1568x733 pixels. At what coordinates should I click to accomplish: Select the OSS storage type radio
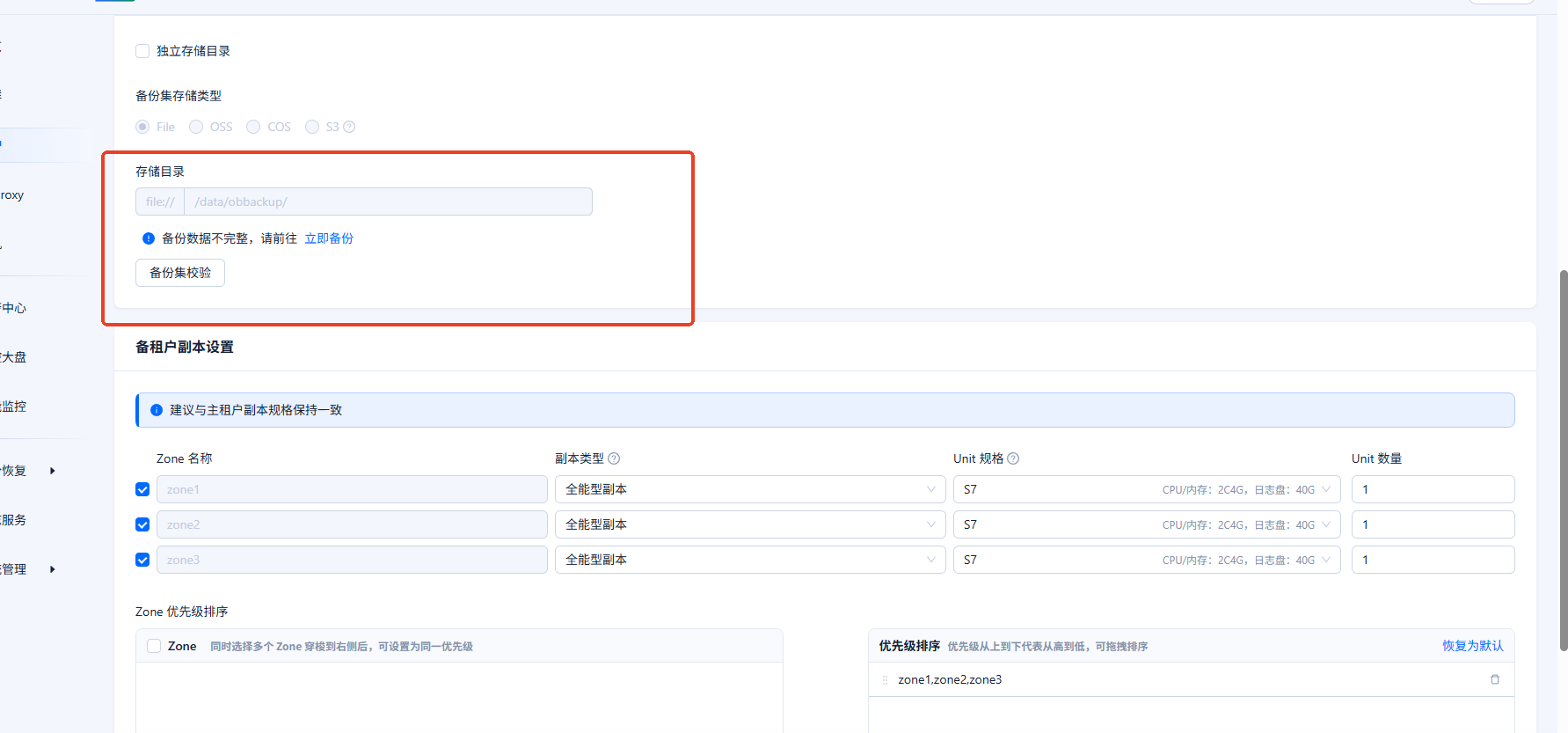click(196, 127)
